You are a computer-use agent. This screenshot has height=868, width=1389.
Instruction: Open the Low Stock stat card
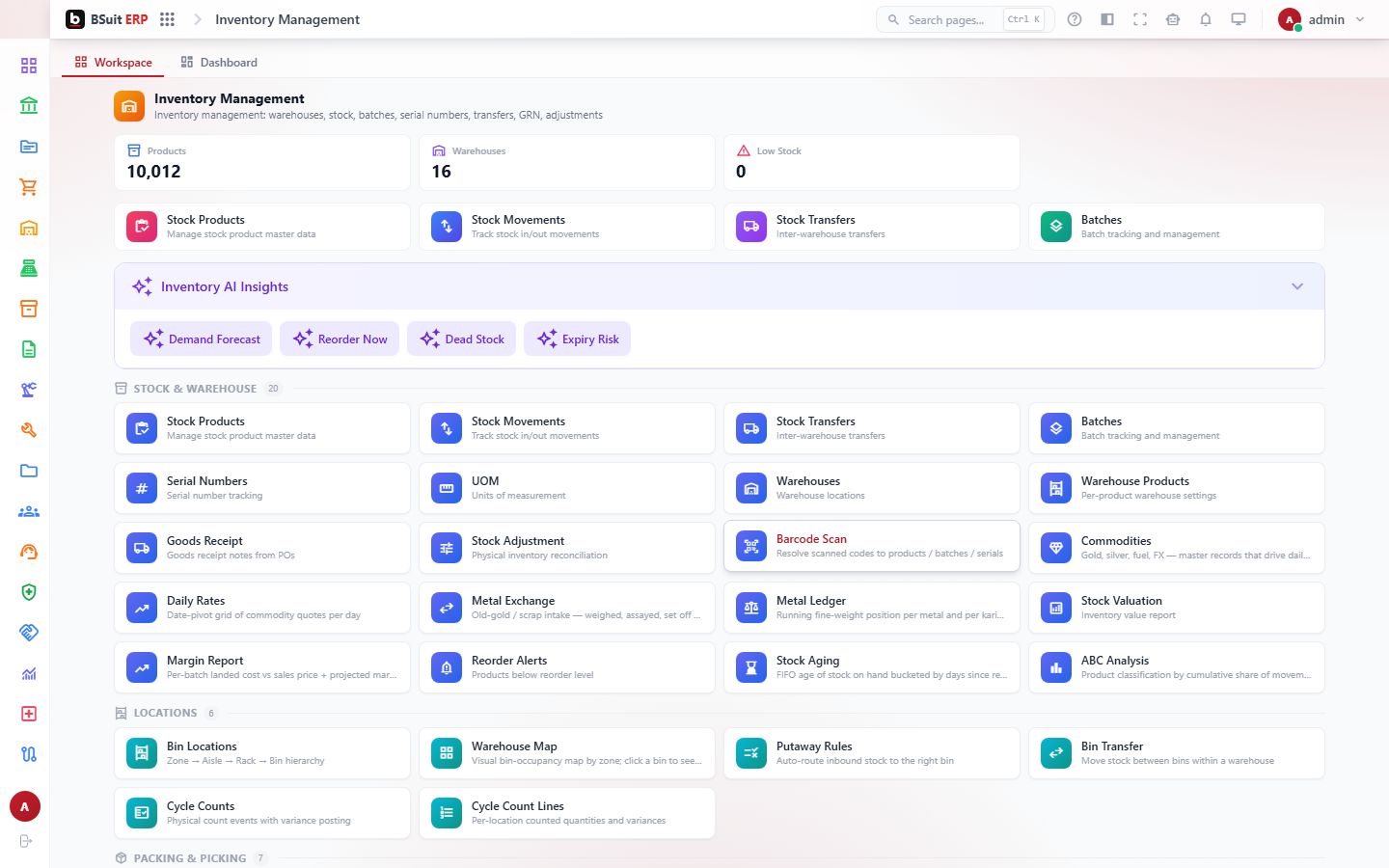click(872, 162)
